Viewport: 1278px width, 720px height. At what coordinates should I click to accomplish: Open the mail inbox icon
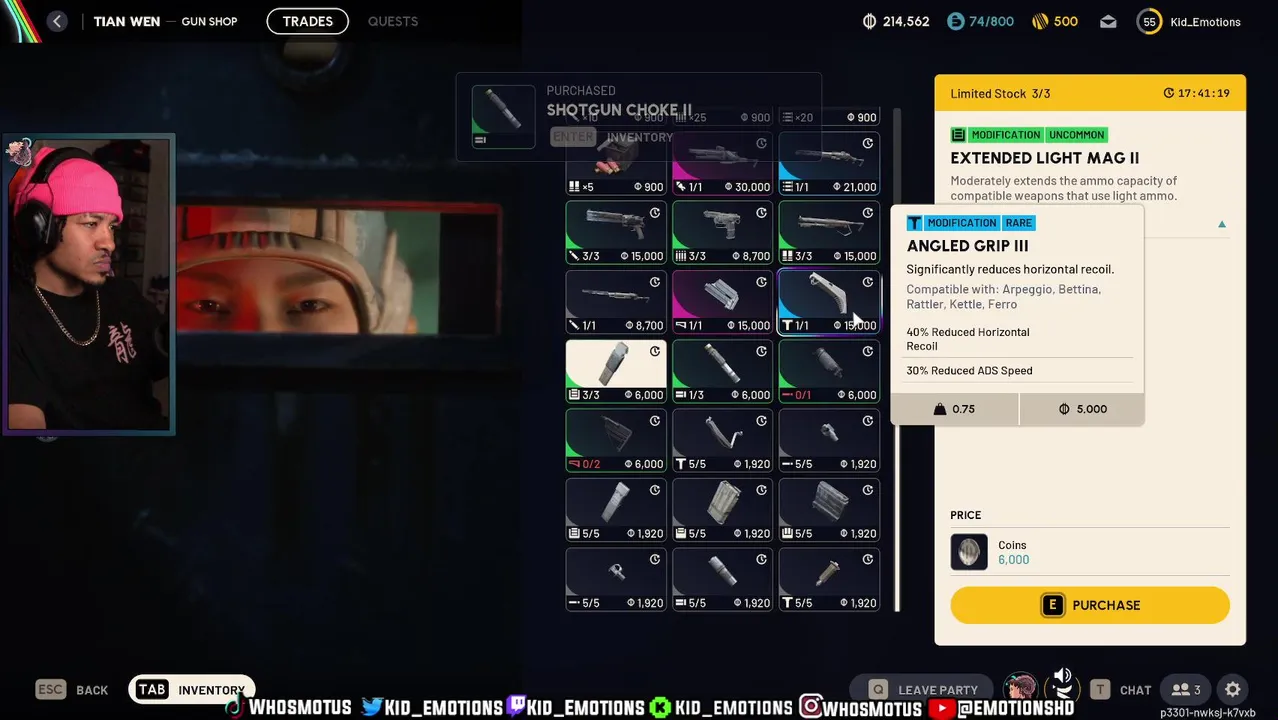click(1108, 21)
